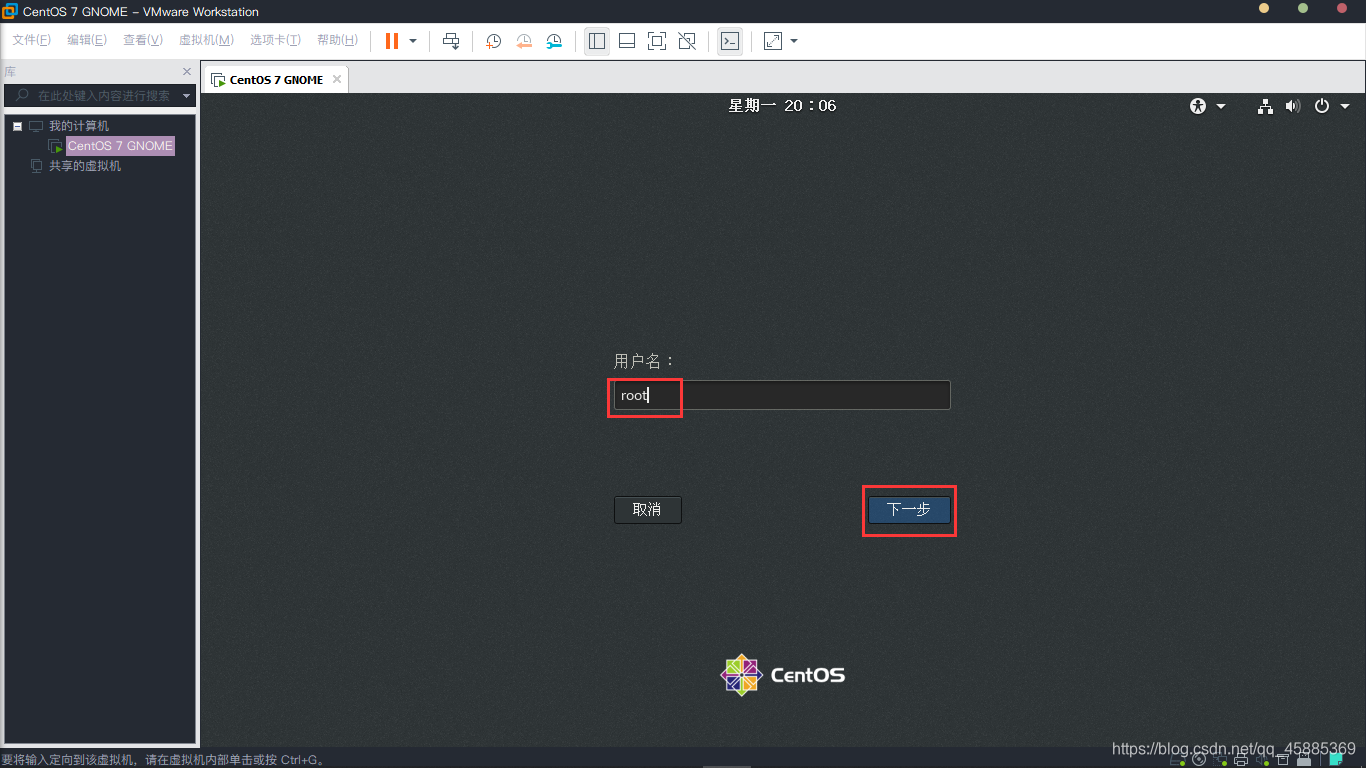The width and height of the screenshot is (1366, 768).
Task: Click the 取消 button
Action: click(648, 510)
